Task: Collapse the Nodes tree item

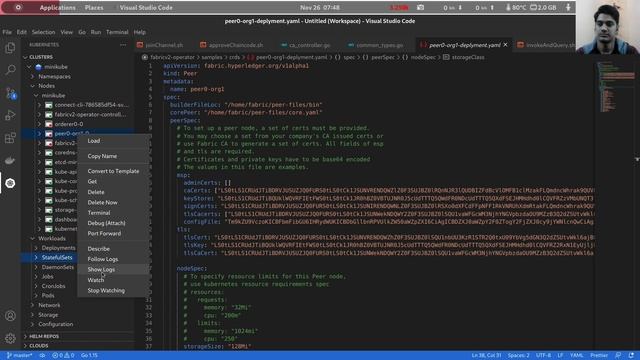Action: [33, 86]
